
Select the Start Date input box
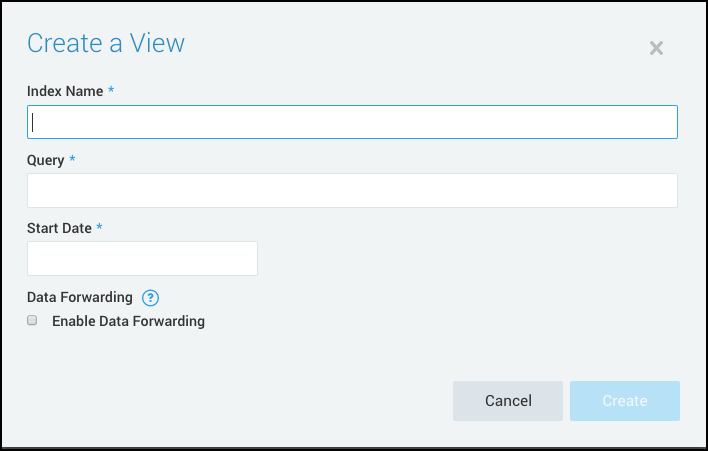tap(142, 258)
